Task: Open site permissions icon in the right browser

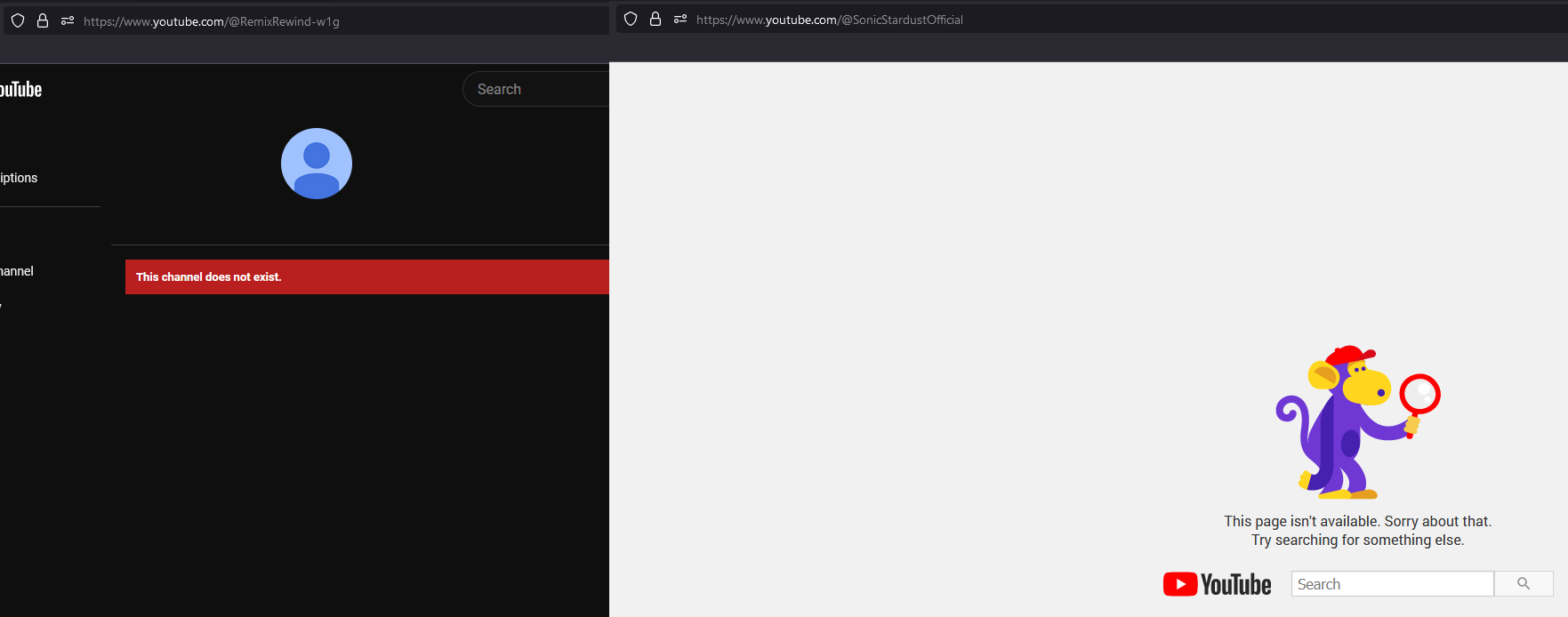Action: coord(680,19)
